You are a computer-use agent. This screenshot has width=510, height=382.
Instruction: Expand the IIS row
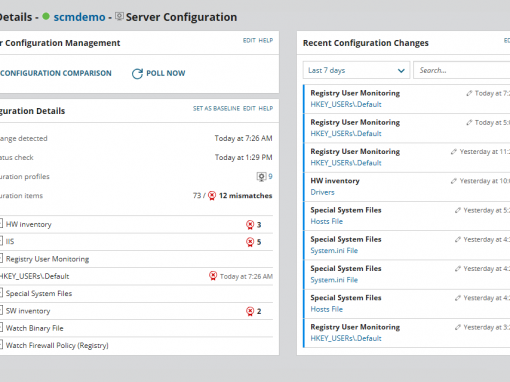(x=1, y=241)
